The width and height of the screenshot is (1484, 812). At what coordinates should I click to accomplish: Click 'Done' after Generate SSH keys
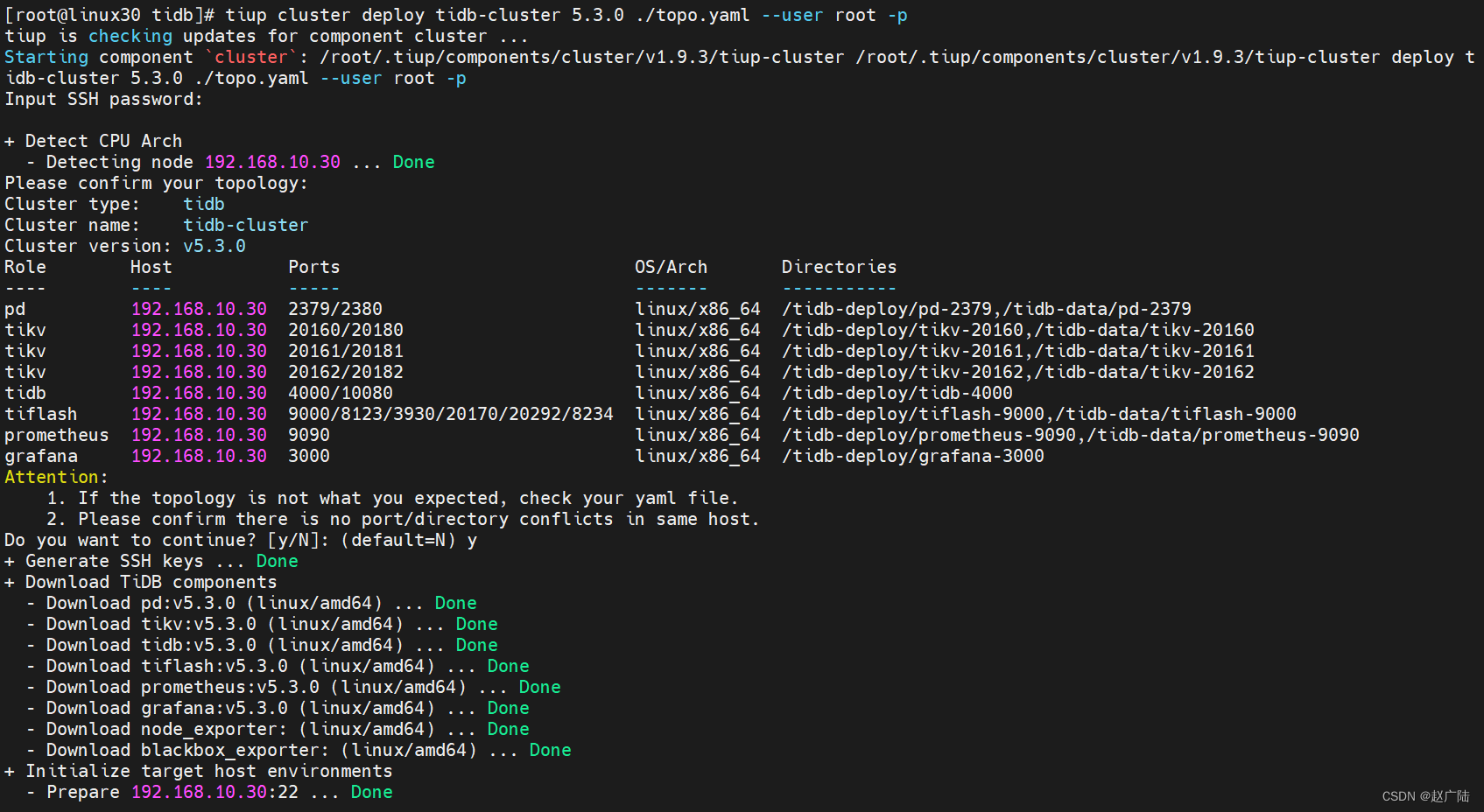pos(278,561)
